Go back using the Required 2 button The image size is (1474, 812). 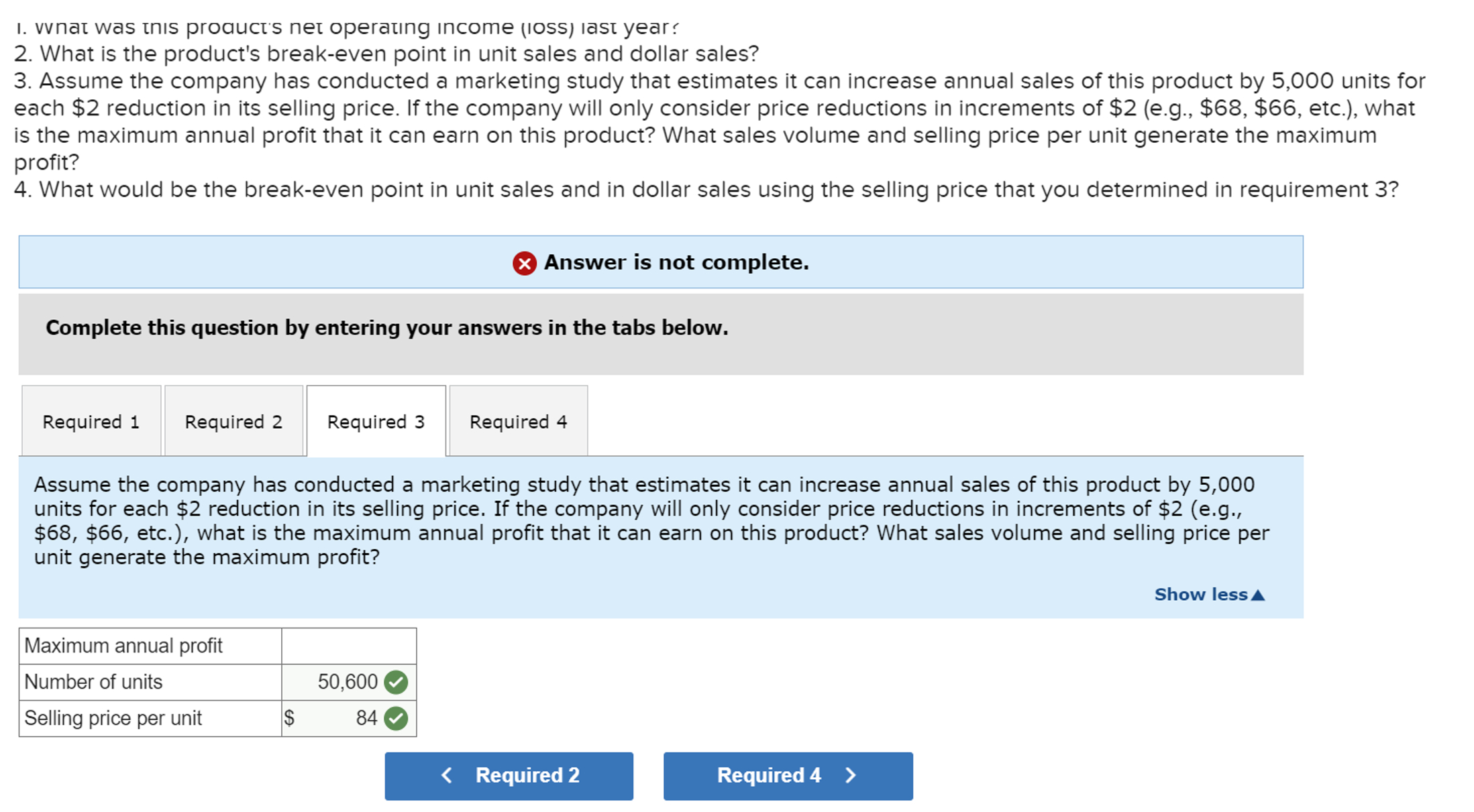tap(509, 775)
